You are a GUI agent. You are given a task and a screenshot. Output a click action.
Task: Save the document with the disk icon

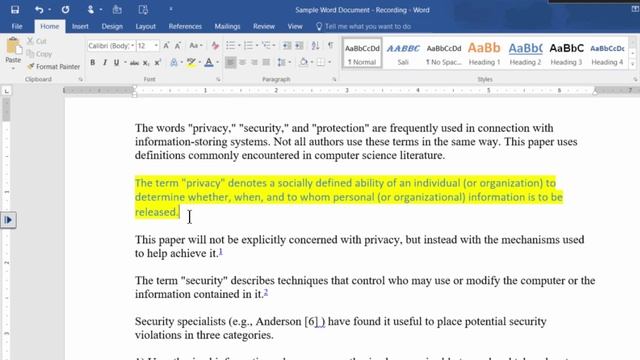click(x=15, y=10)
